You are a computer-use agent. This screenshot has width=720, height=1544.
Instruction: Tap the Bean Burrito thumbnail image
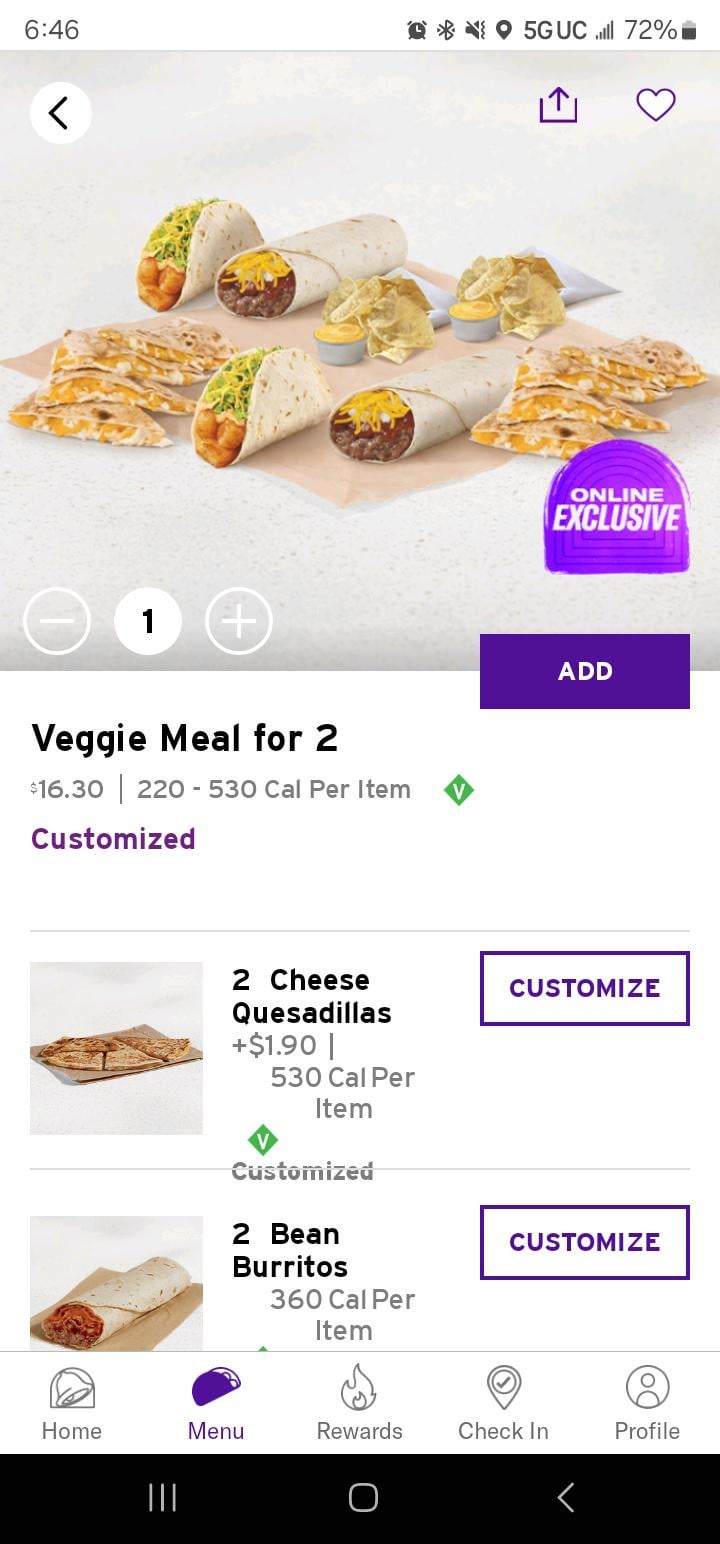(116, 1284)
